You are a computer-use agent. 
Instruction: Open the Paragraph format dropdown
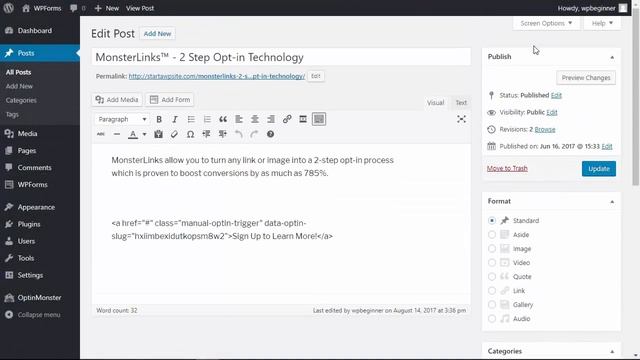[122, 119]
